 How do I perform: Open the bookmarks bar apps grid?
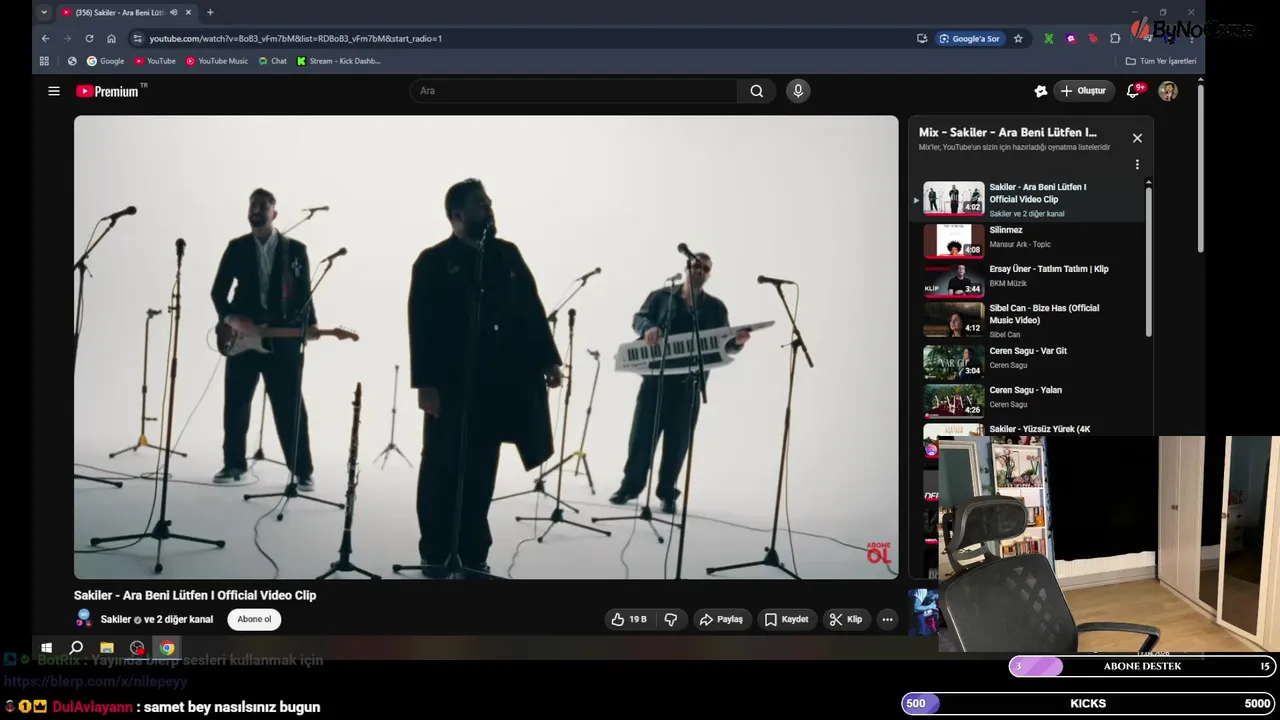coord(44,61)
